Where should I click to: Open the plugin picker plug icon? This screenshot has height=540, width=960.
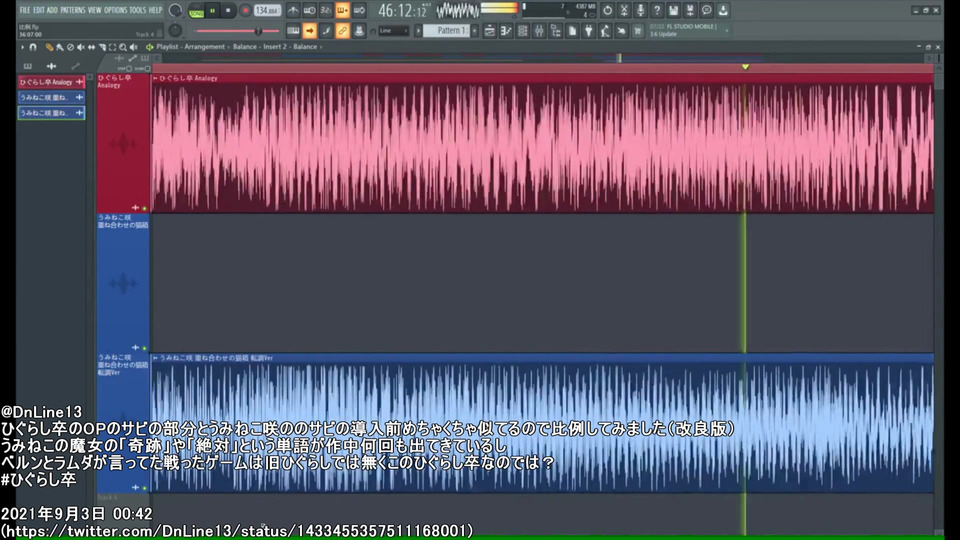[588, 31]
